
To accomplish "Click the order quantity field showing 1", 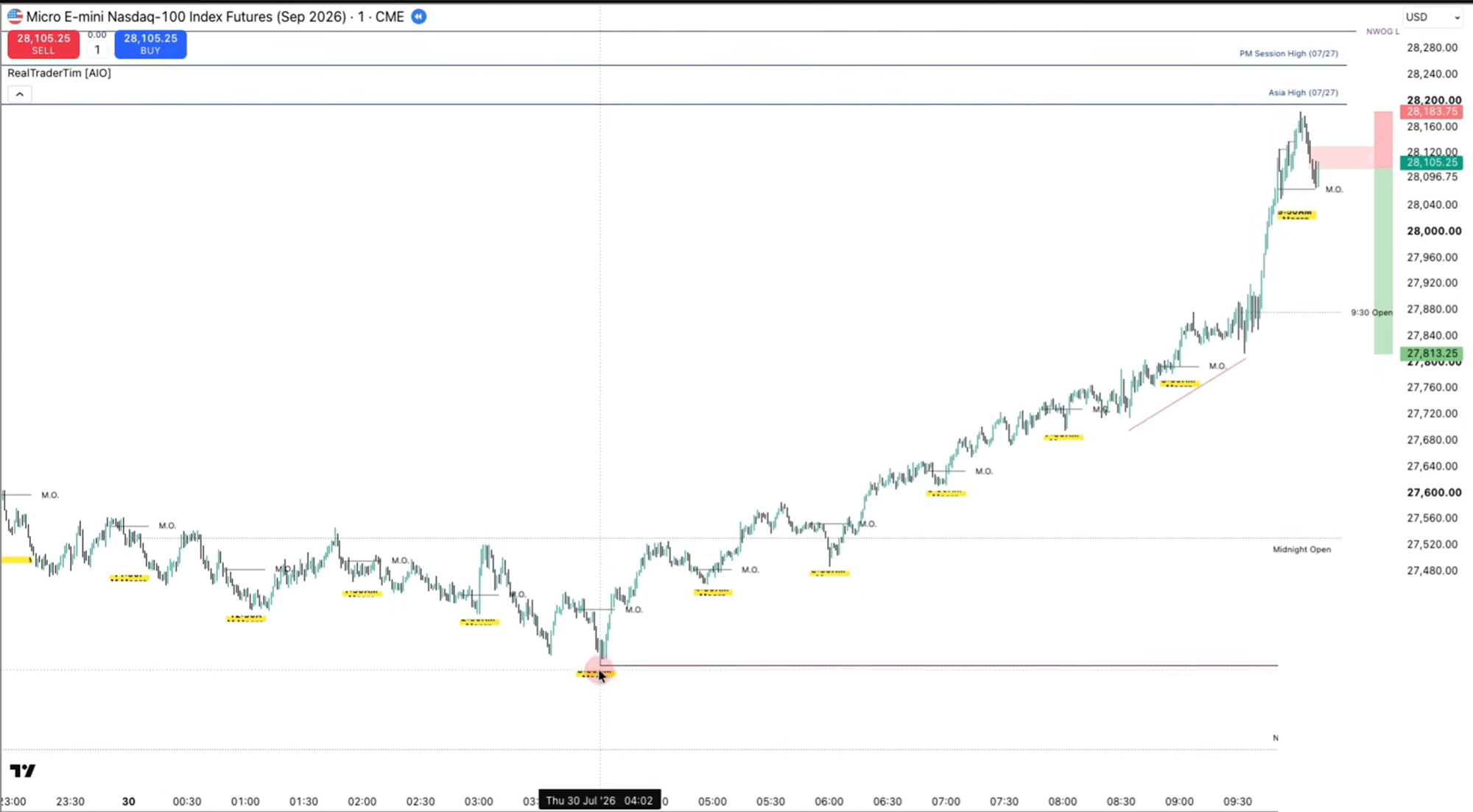I will point(97,49).
